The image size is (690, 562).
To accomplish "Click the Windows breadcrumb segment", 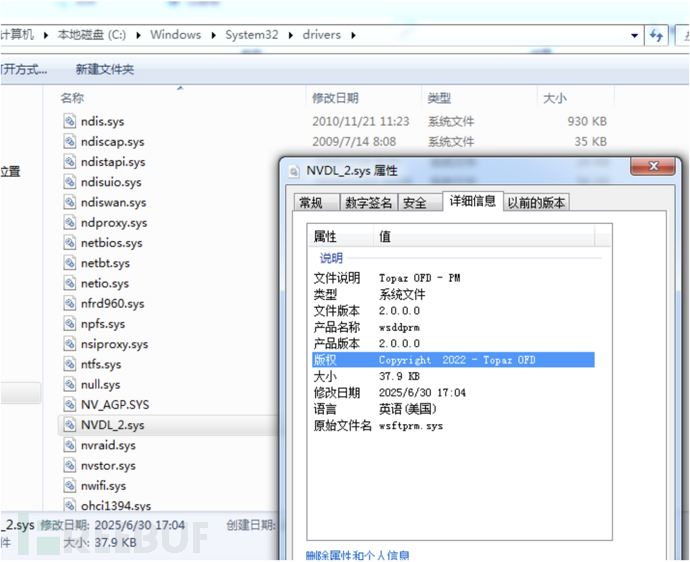I will pyautogui.click(x=176, y=35).
